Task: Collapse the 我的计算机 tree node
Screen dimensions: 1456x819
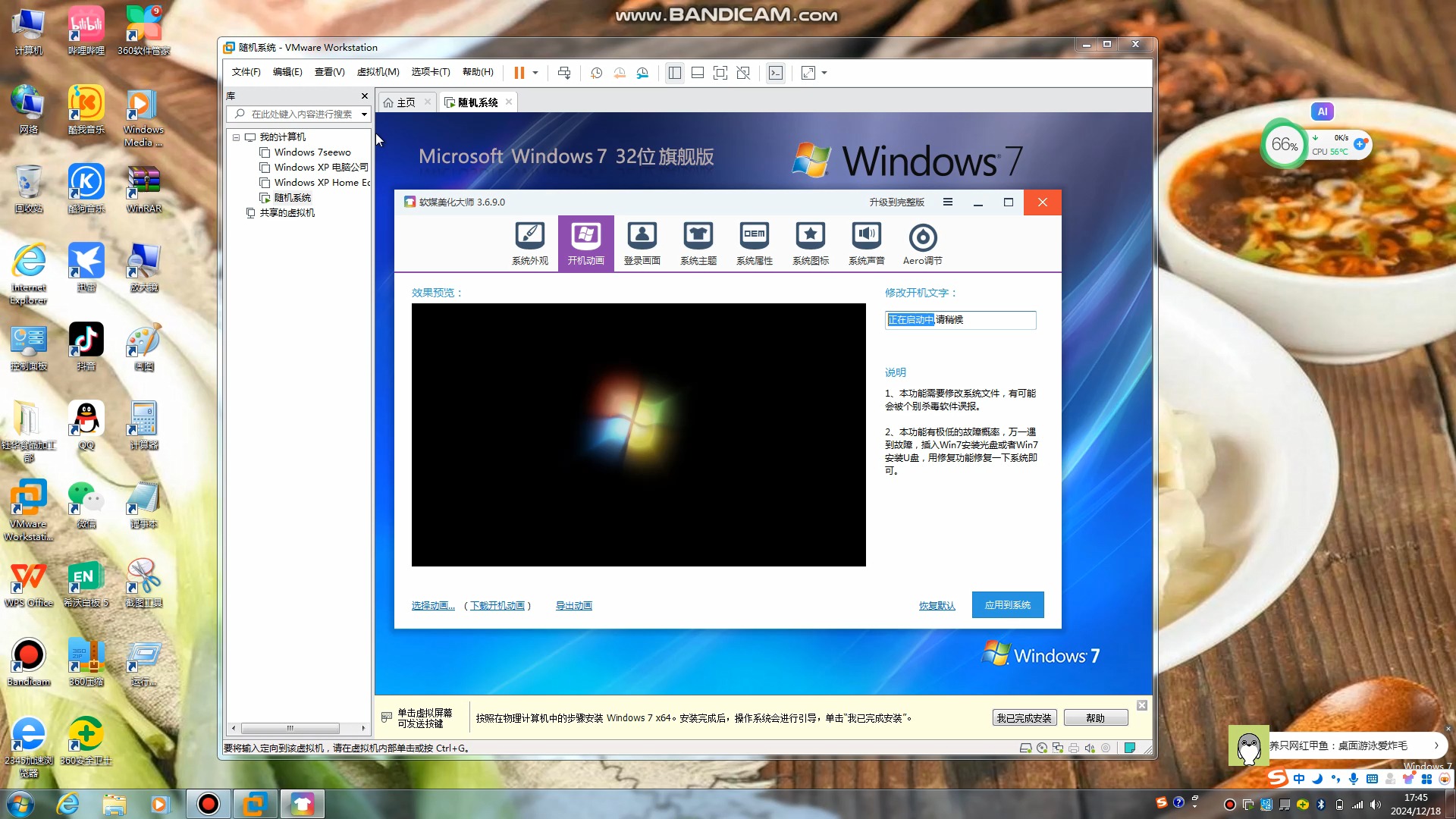Action: click(x=237, y=137)
